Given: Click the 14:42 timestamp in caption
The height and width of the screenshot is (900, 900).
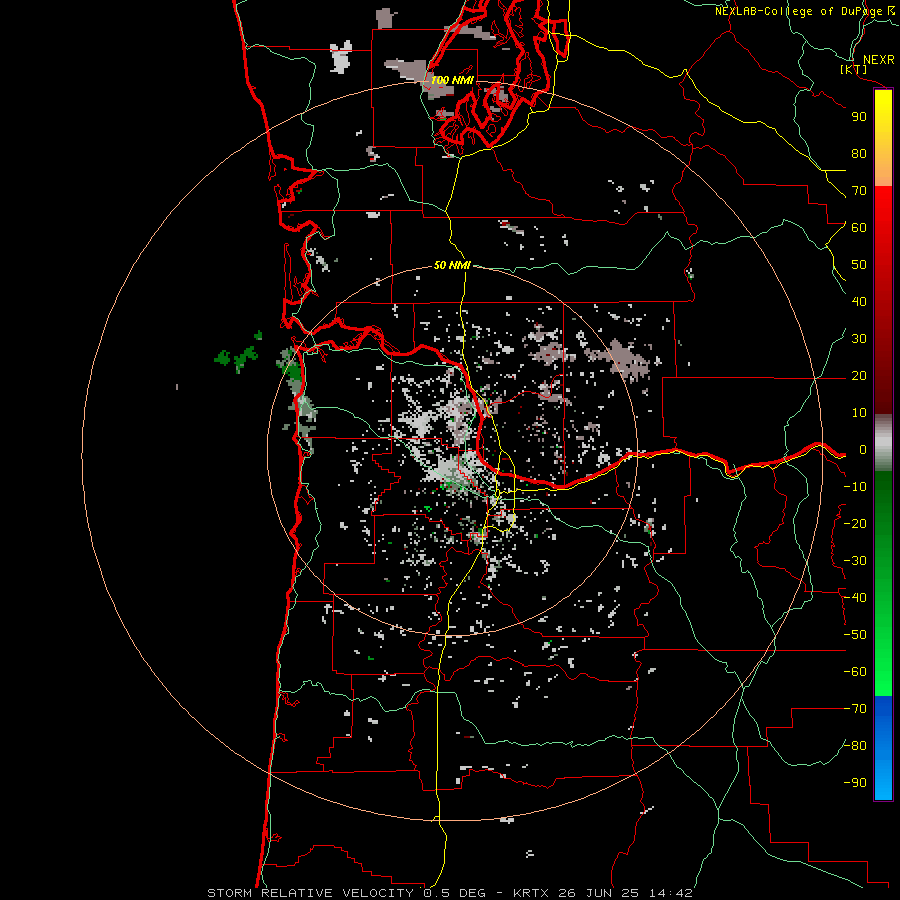Looking at the screenshot, I should (x=671, y=893).
